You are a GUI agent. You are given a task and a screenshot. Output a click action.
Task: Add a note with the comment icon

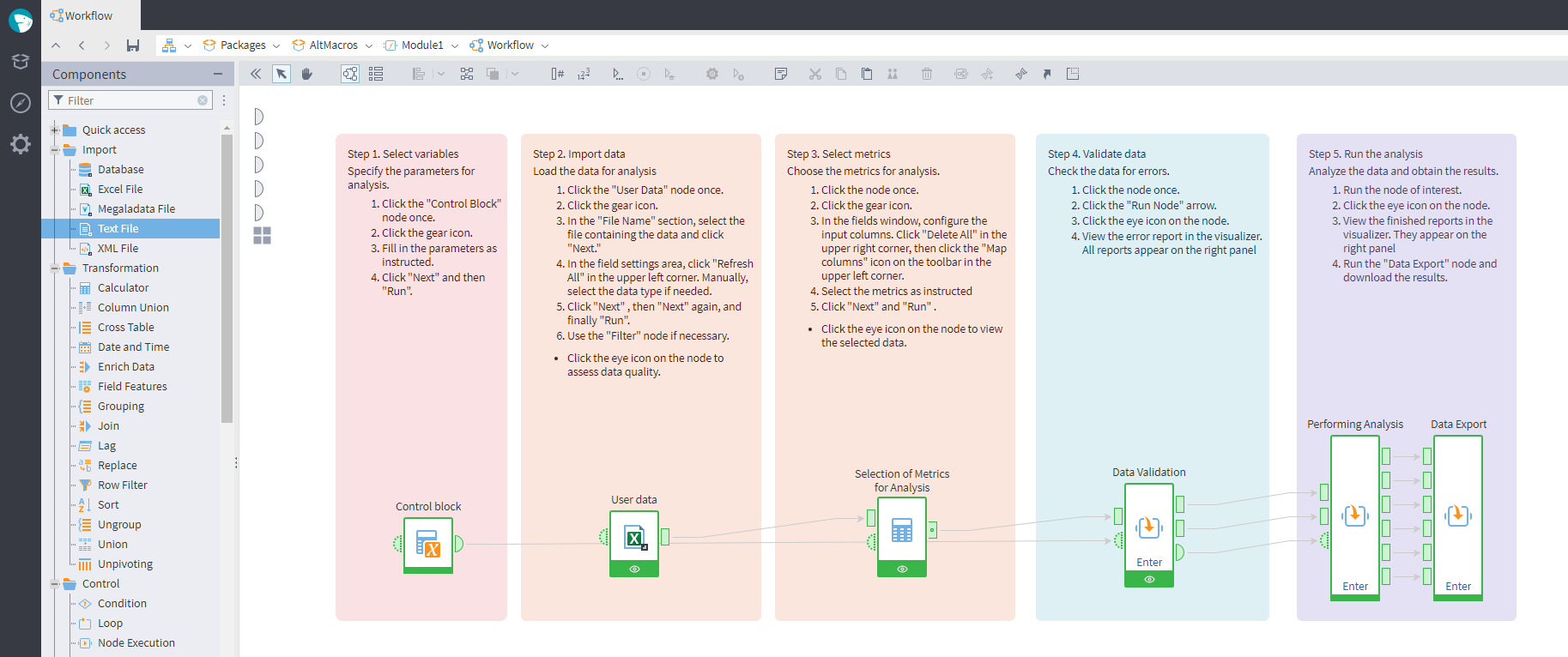coord(780,75)
